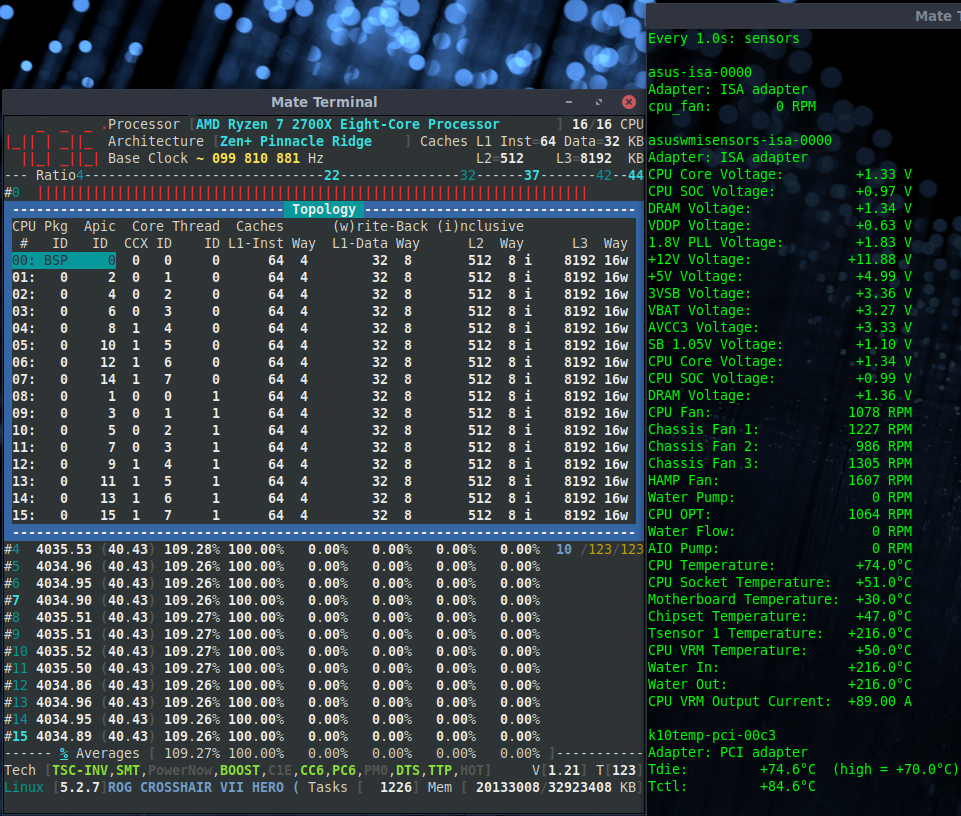Click the AMD Ryzen 7 2700X processor name
This screenshot has height=816, width=961.
(x=348, y=124)
